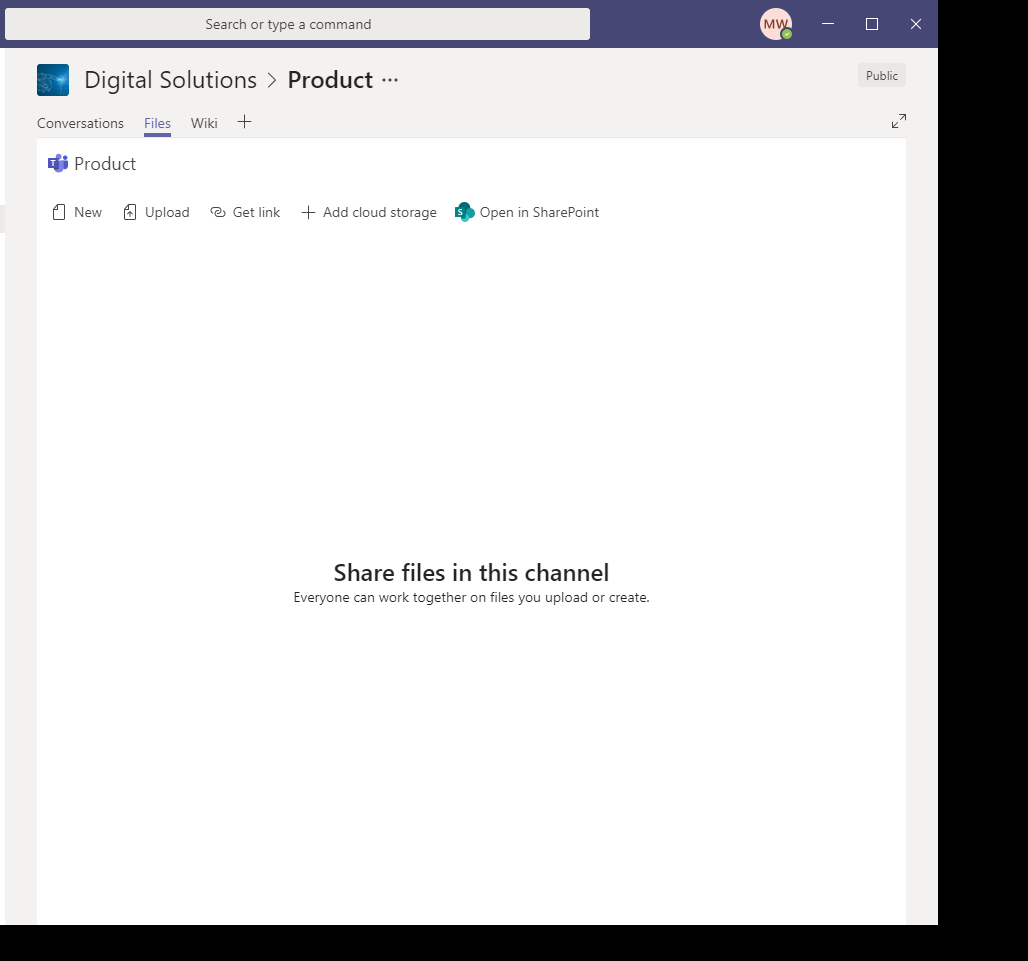This screenshot has height=961, width=1028.
Task: Maximize the Teams window
Action: click(872, 24)
